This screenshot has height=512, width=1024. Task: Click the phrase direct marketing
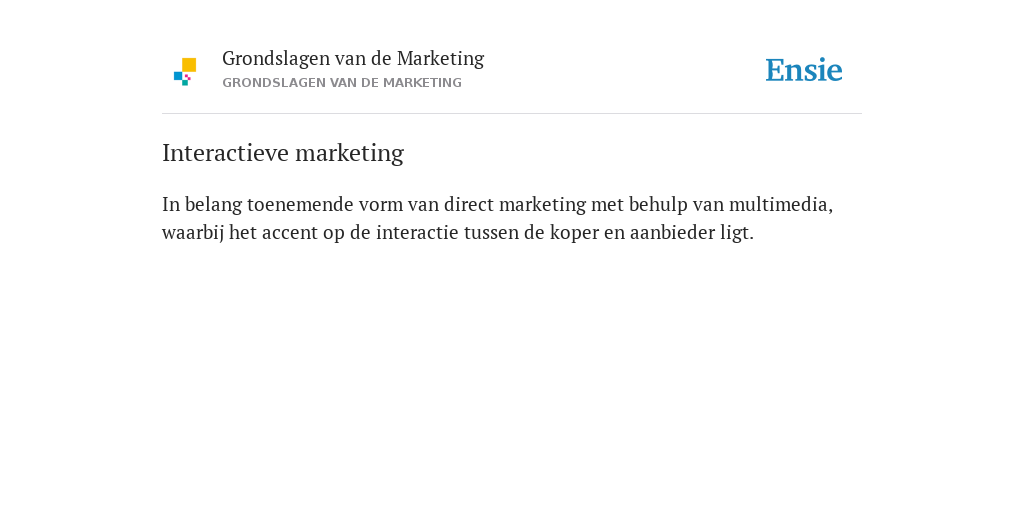pyautogui.click(x=515, y=204)
